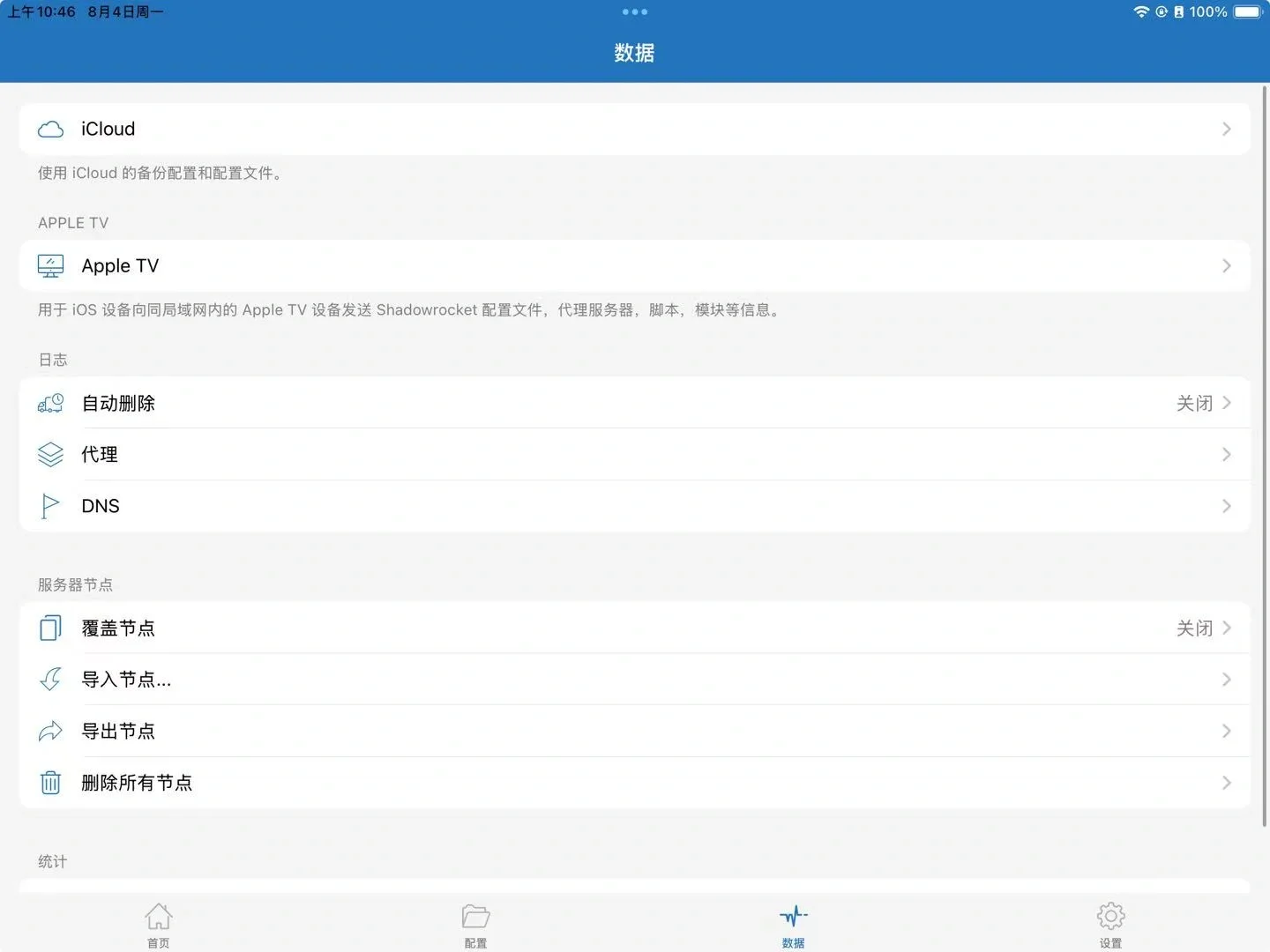Click the Apple TV device icon
1270x952 pixels.
50,265
